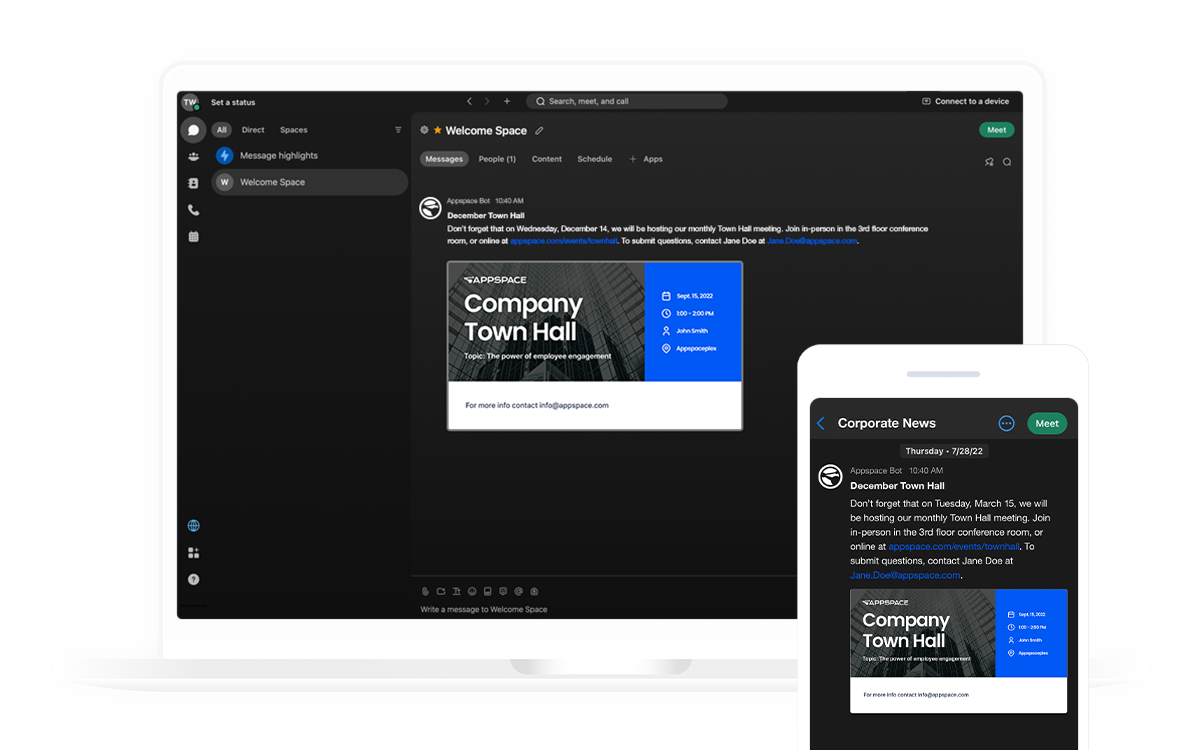Open the Teams icon in sidebar
This screenshot has width=1200, height=750.
(193, 157)
